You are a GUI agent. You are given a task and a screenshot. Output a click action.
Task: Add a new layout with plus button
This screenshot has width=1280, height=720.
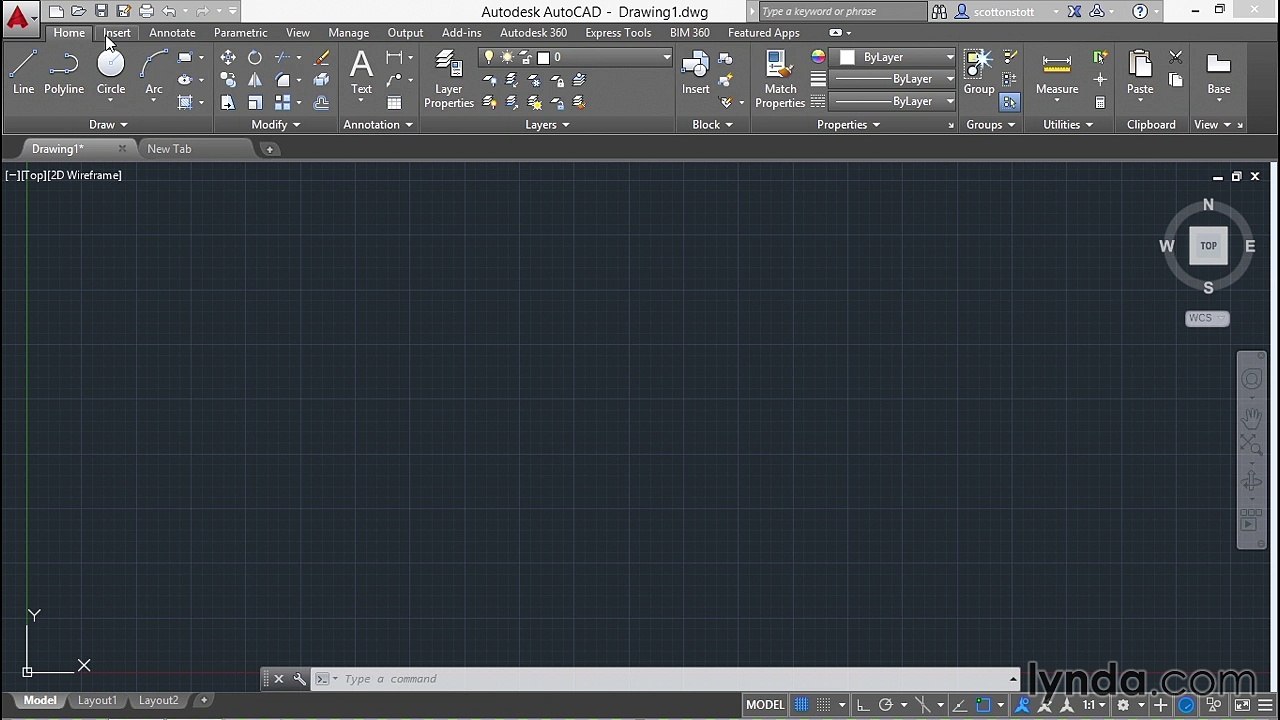[204, 700]
